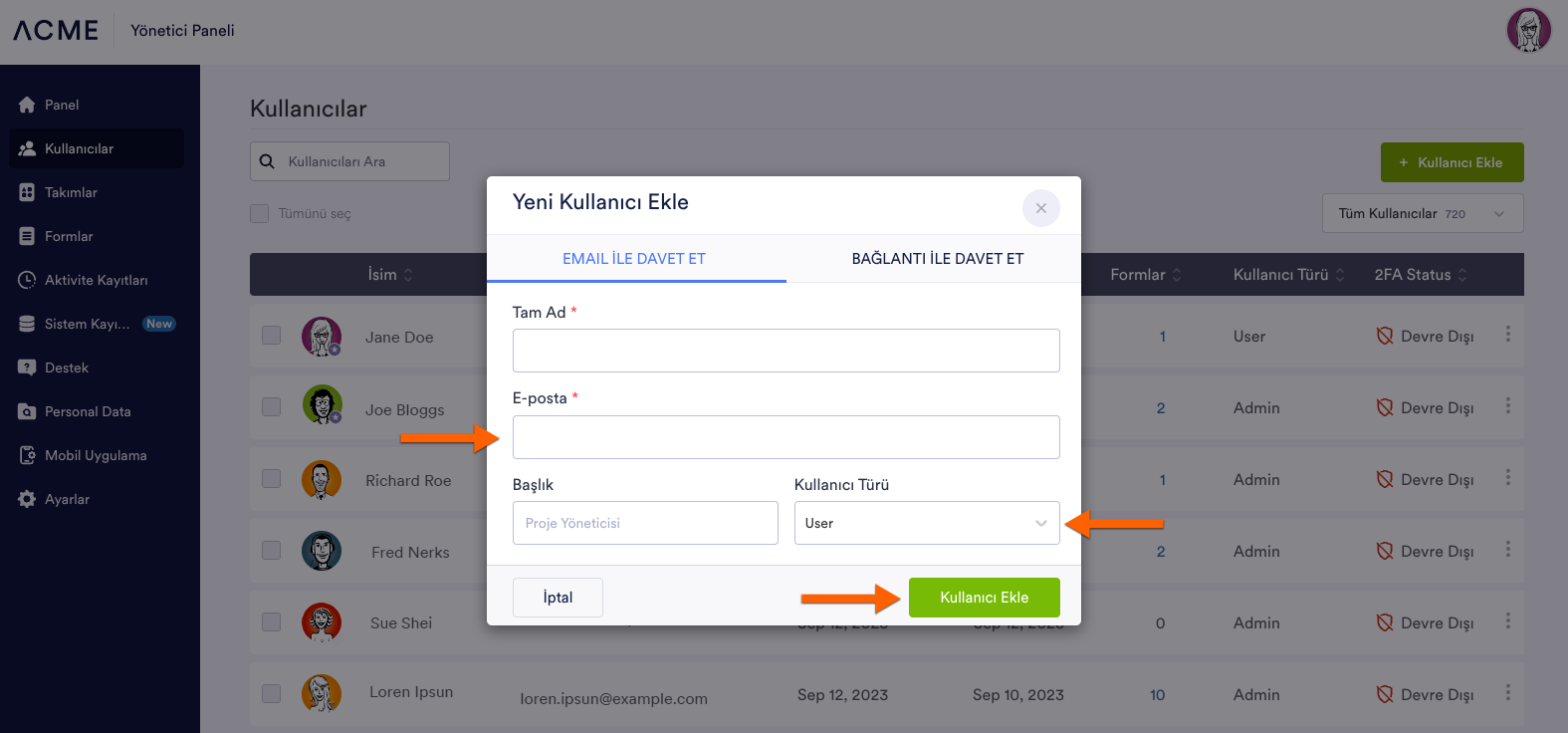Expand the Kullanıcı Türü dropdown in dialog
The height and width of the screenshot is (733, 1568).
pyautogui.click(x=927, y=523)
